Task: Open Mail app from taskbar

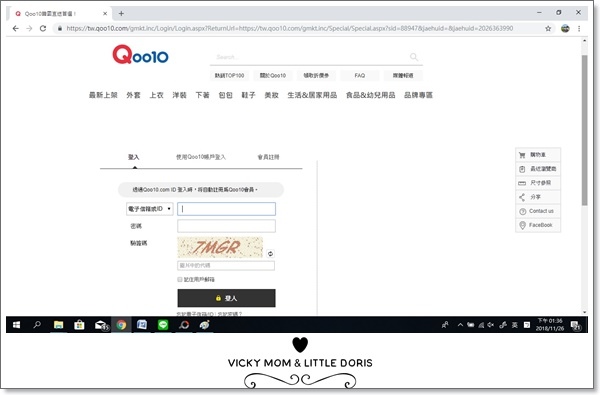Action: click(101, 325)
